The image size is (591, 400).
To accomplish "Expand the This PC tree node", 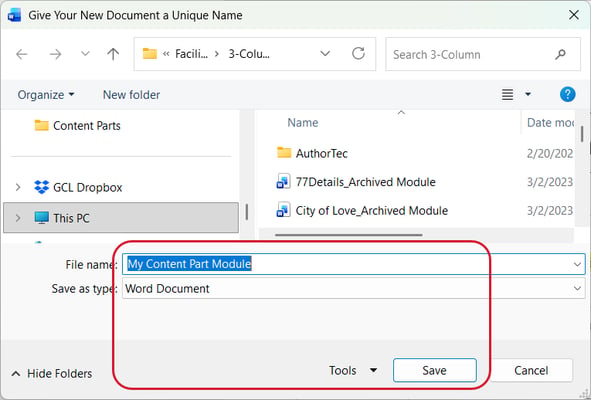I will tap(18, 218).
